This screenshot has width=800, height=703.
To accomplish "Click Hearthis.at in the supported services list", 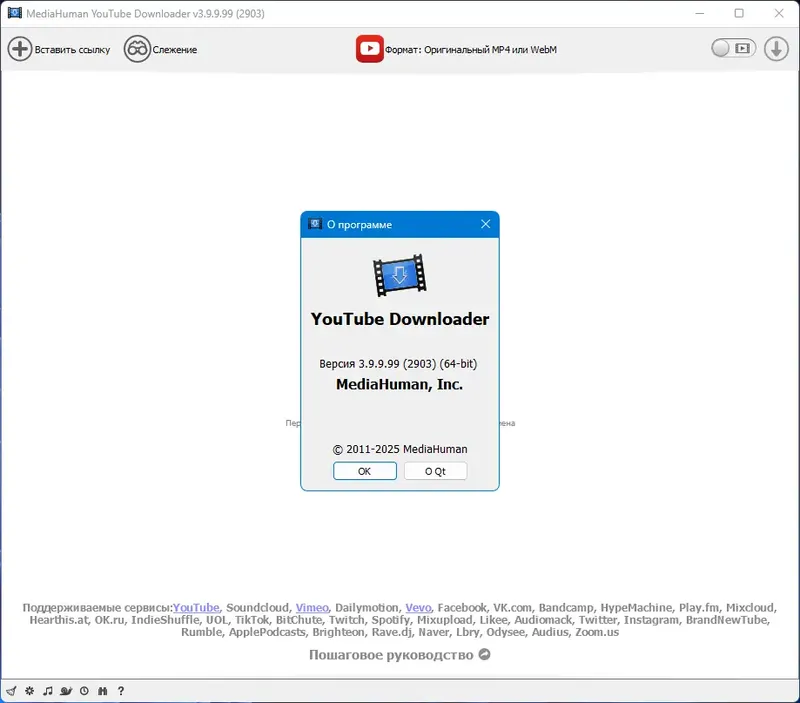I will [x=59, y=620].
